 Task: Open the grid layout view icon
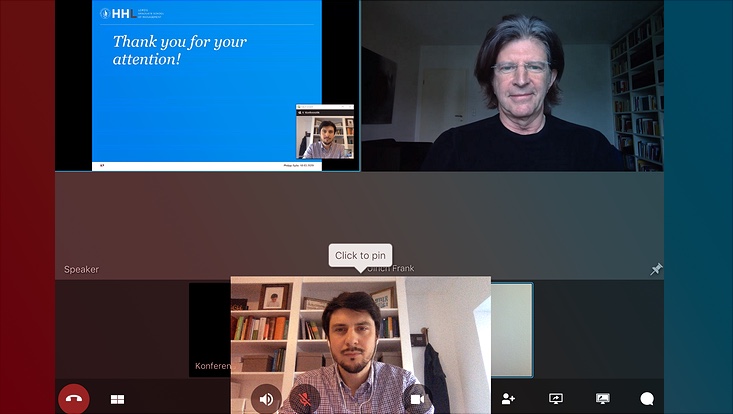tap(117, 399)
